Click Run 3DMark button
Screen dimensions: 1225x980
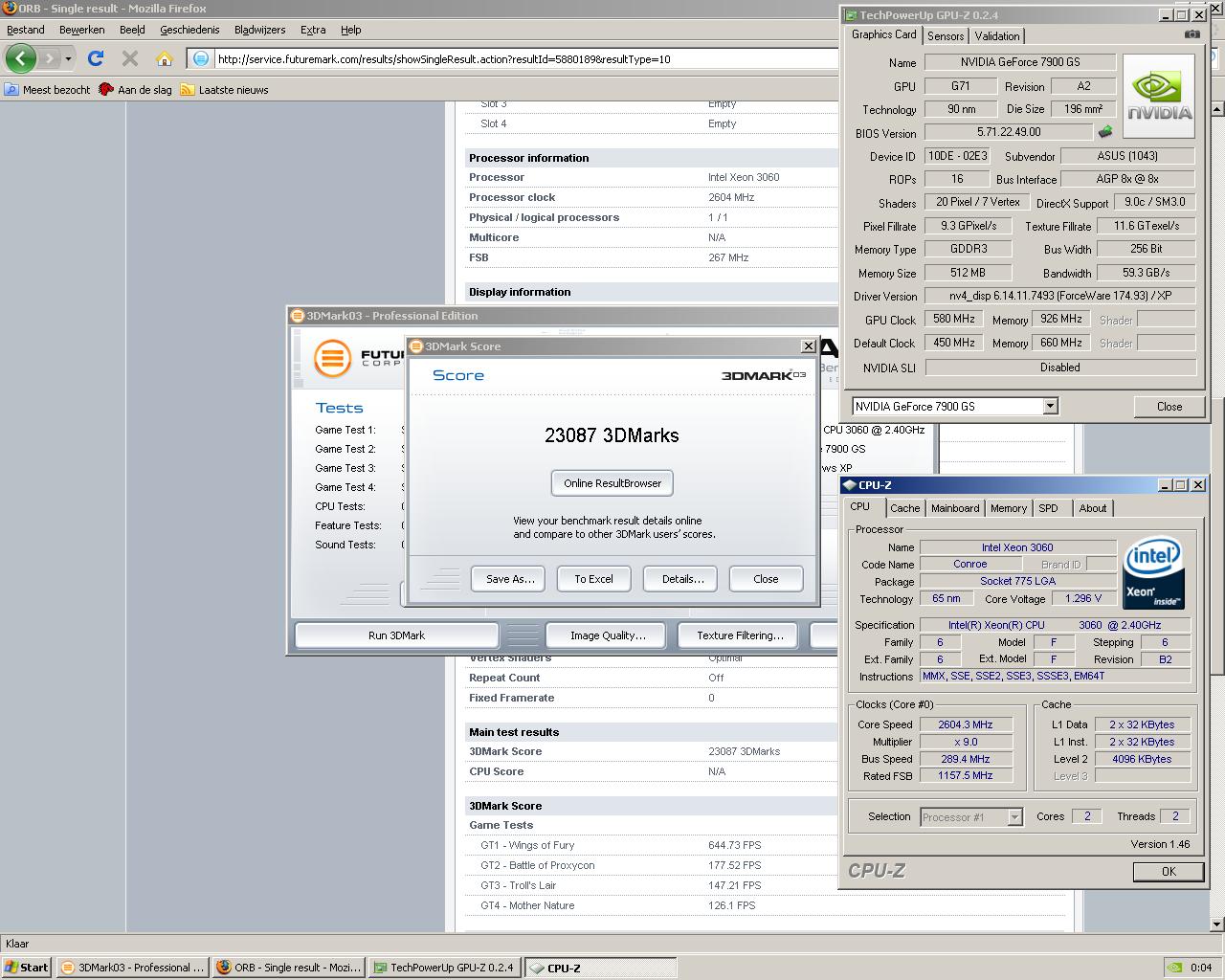[396, 635]
